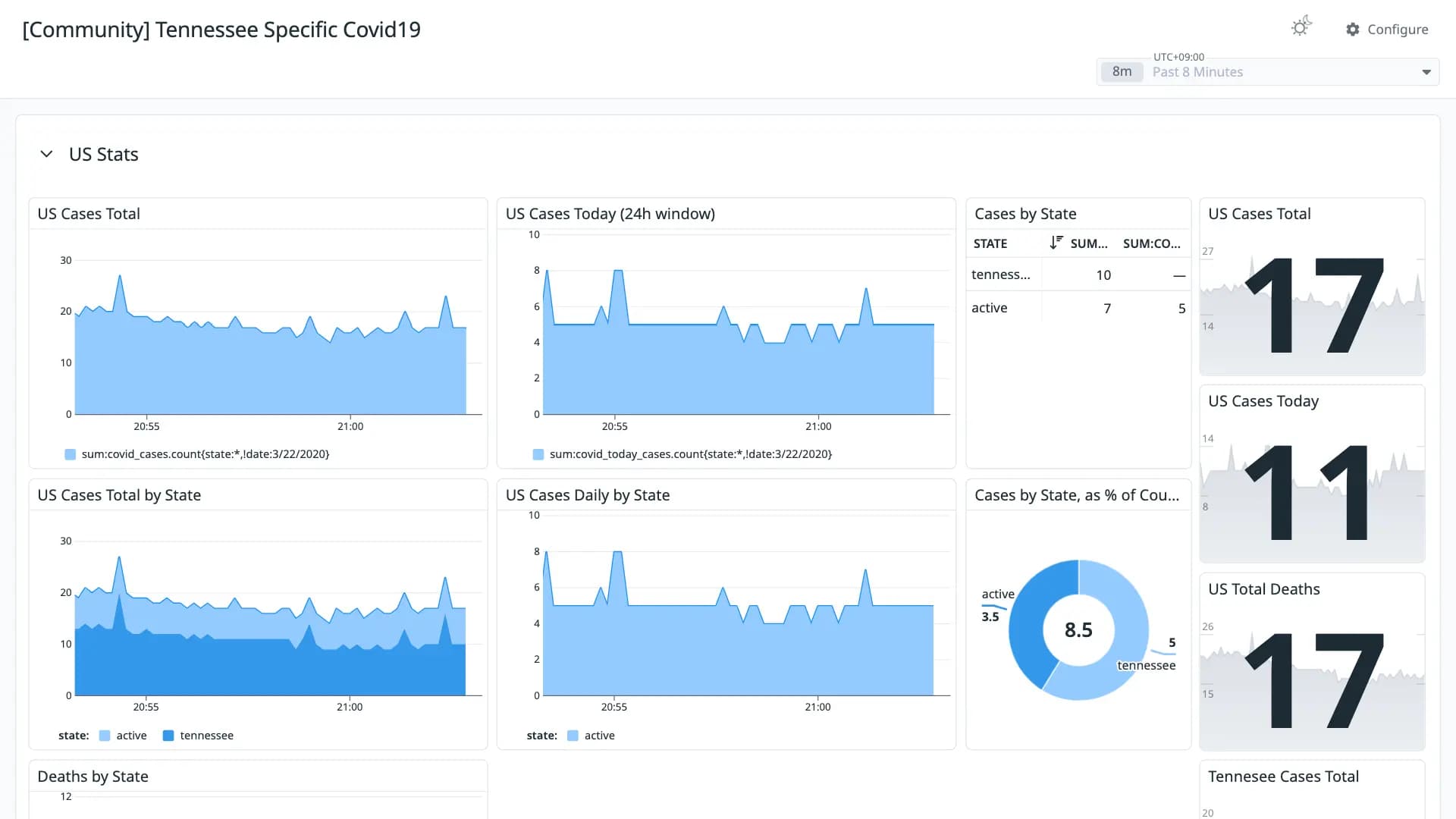Click the 8m time range badge
1456x819 pixels.
(1122, 72)
